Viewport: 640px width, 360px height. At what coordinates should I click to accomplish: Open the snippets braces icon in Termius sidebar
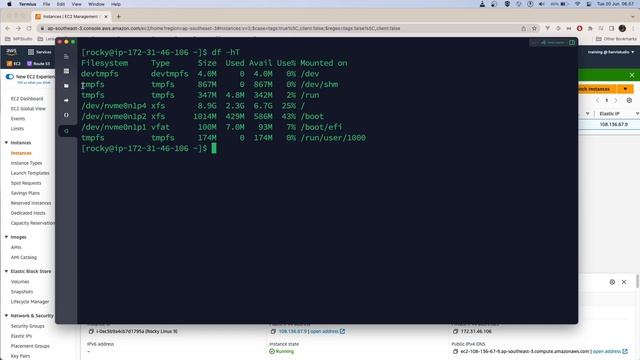(66, 115)
